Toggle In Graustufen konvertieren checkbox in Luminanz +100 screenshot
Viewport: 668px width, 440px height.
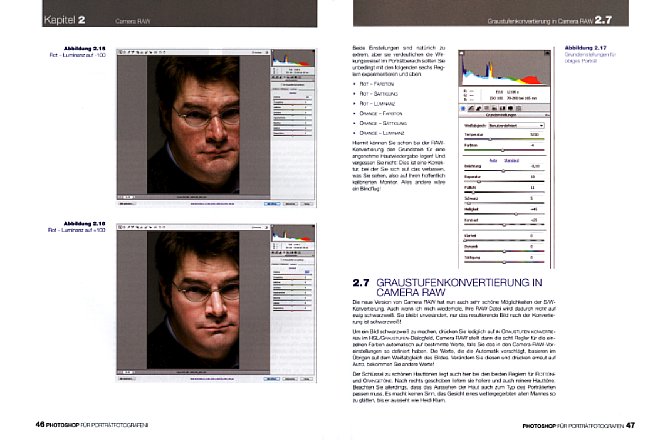click(281, 259)
